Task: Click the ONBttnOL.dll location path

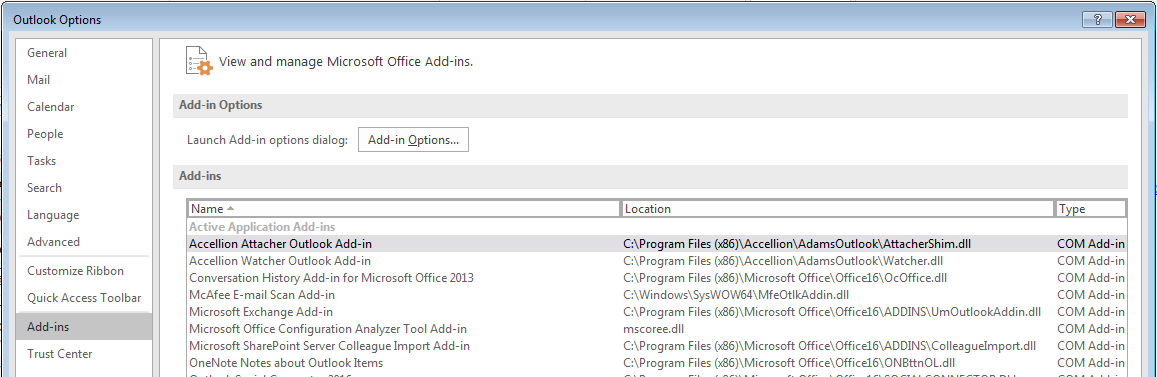Action: tap(790, 362)
